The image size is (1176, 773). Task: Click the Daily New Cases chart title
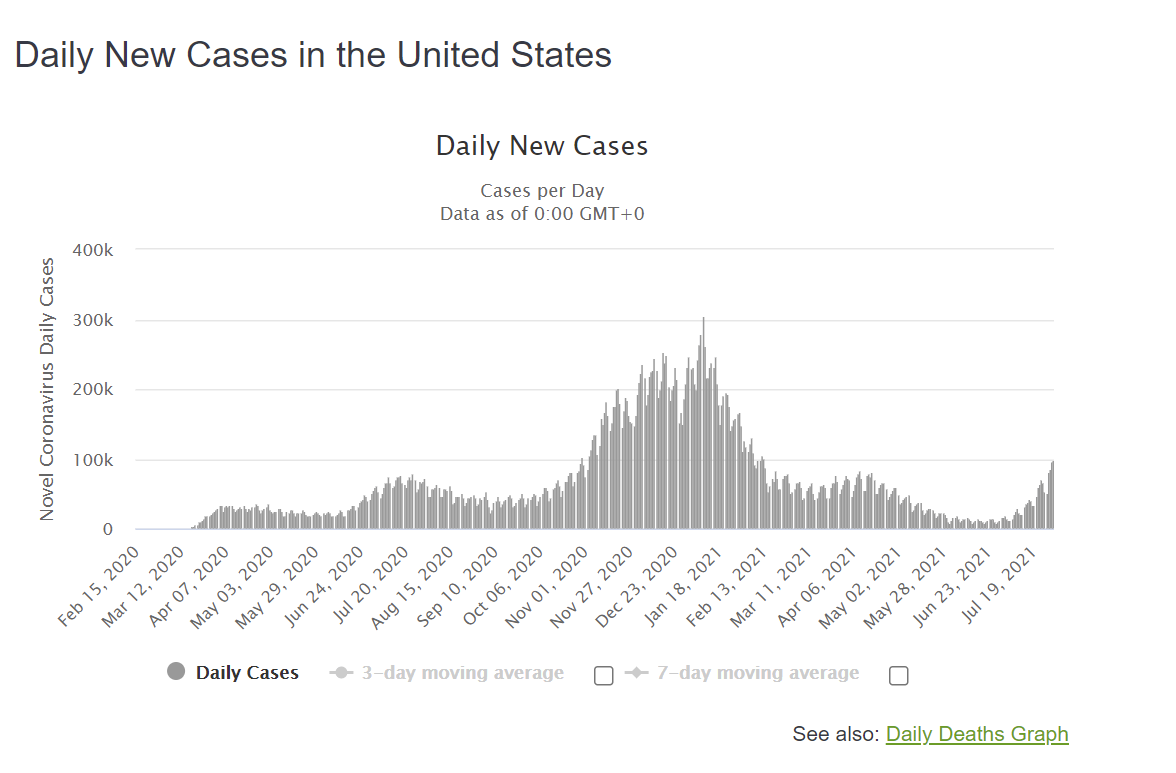point(542,145)
